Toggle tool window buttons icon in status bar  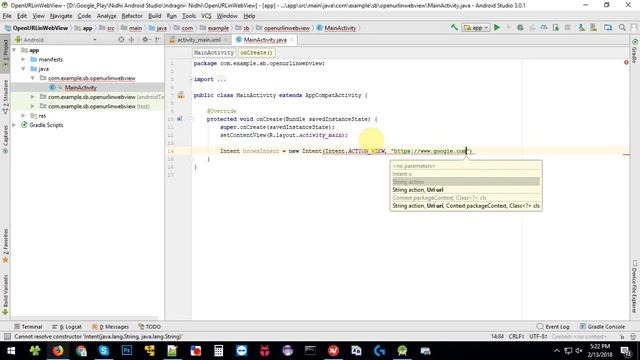[7, 336]
